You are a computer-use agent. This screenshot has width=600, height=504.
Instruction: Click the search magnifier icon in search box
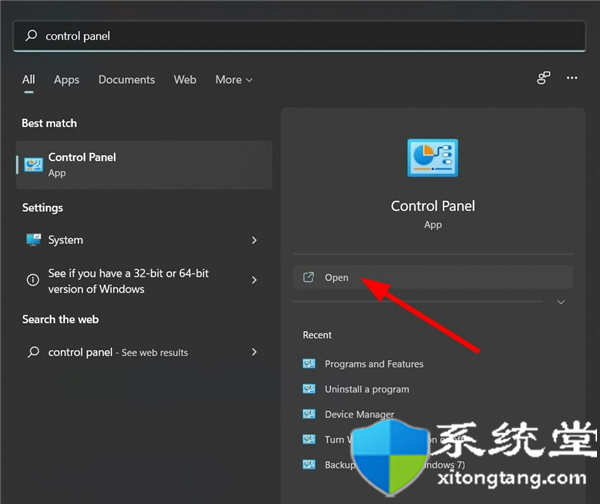click(x=31, y=36)
